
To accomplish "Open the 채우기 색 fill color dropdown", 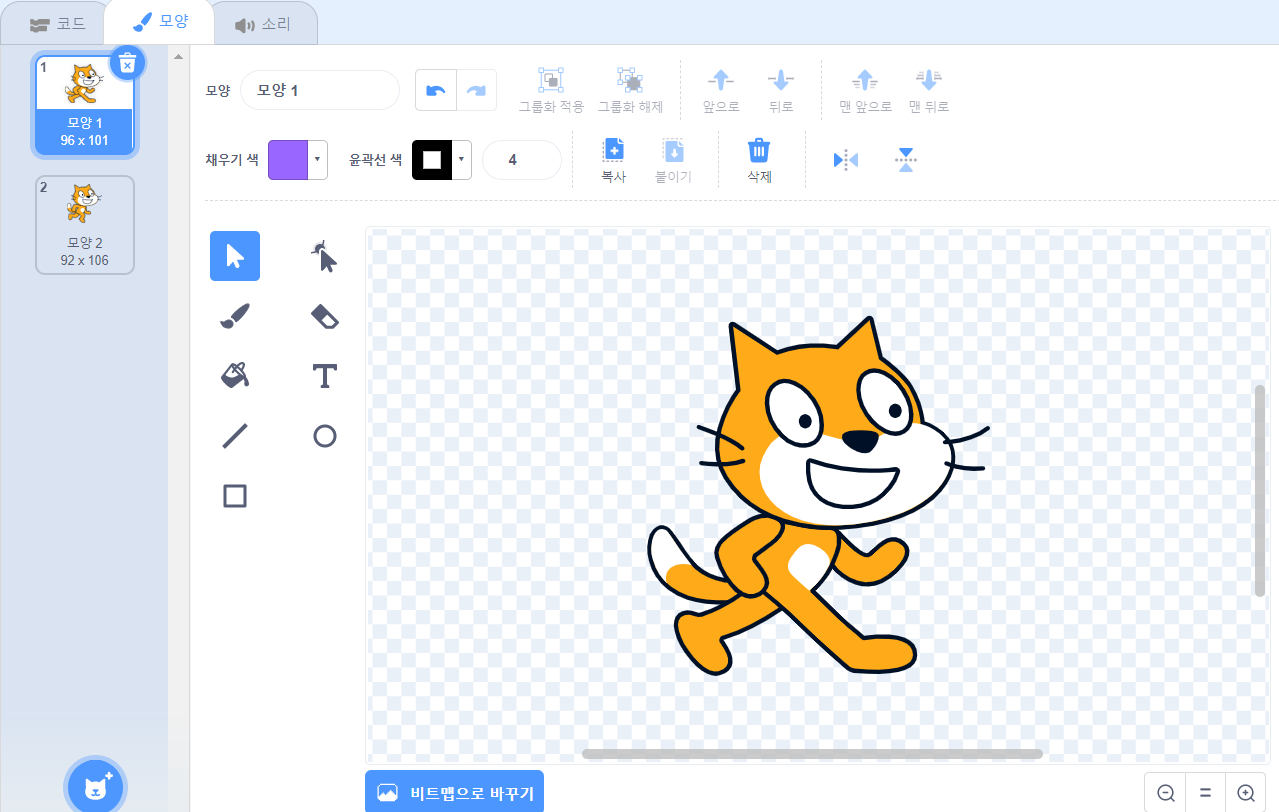I will [318, 160].
